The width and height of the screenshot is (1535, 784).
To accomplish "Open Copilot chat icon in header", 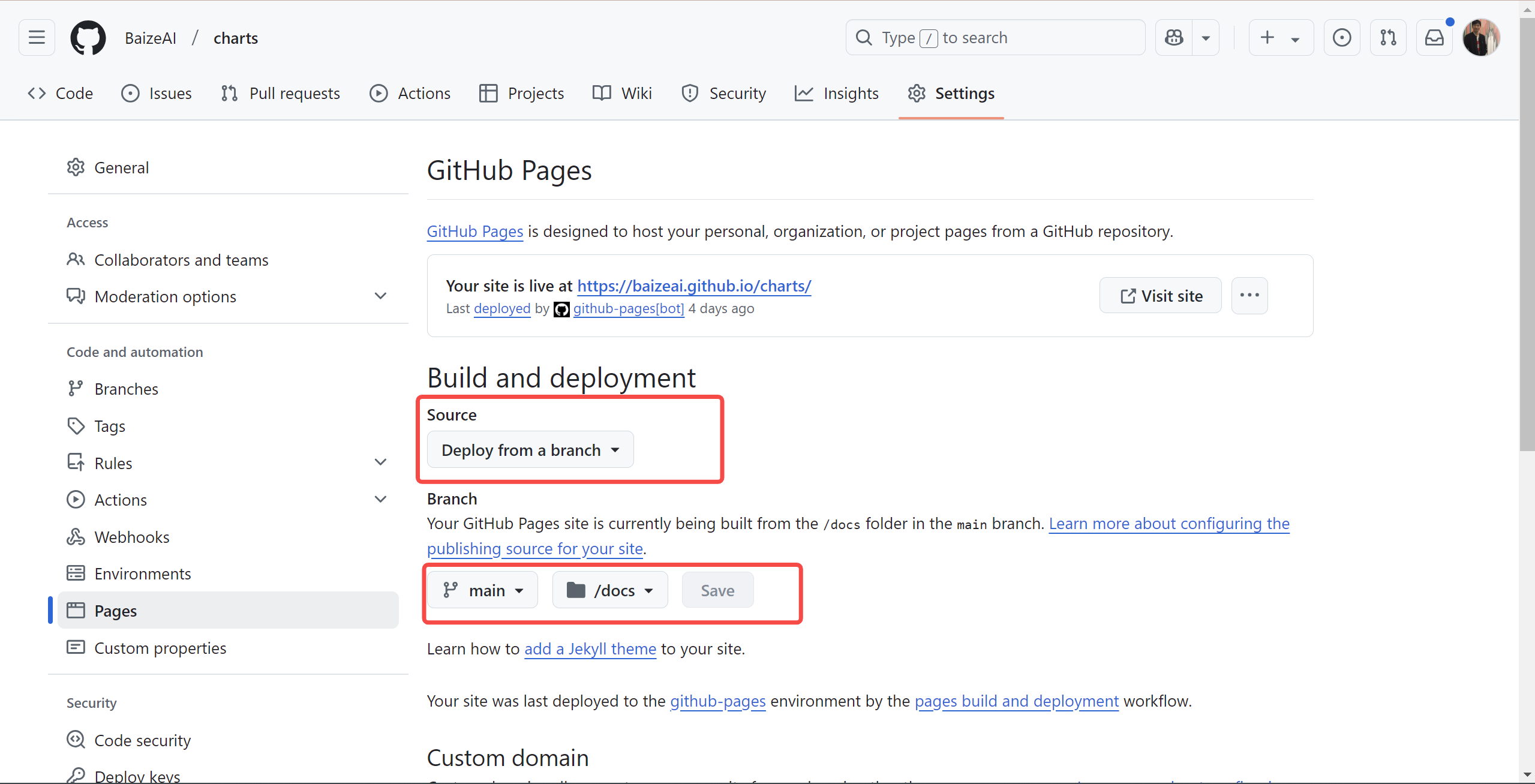I will pos(1174,38).
